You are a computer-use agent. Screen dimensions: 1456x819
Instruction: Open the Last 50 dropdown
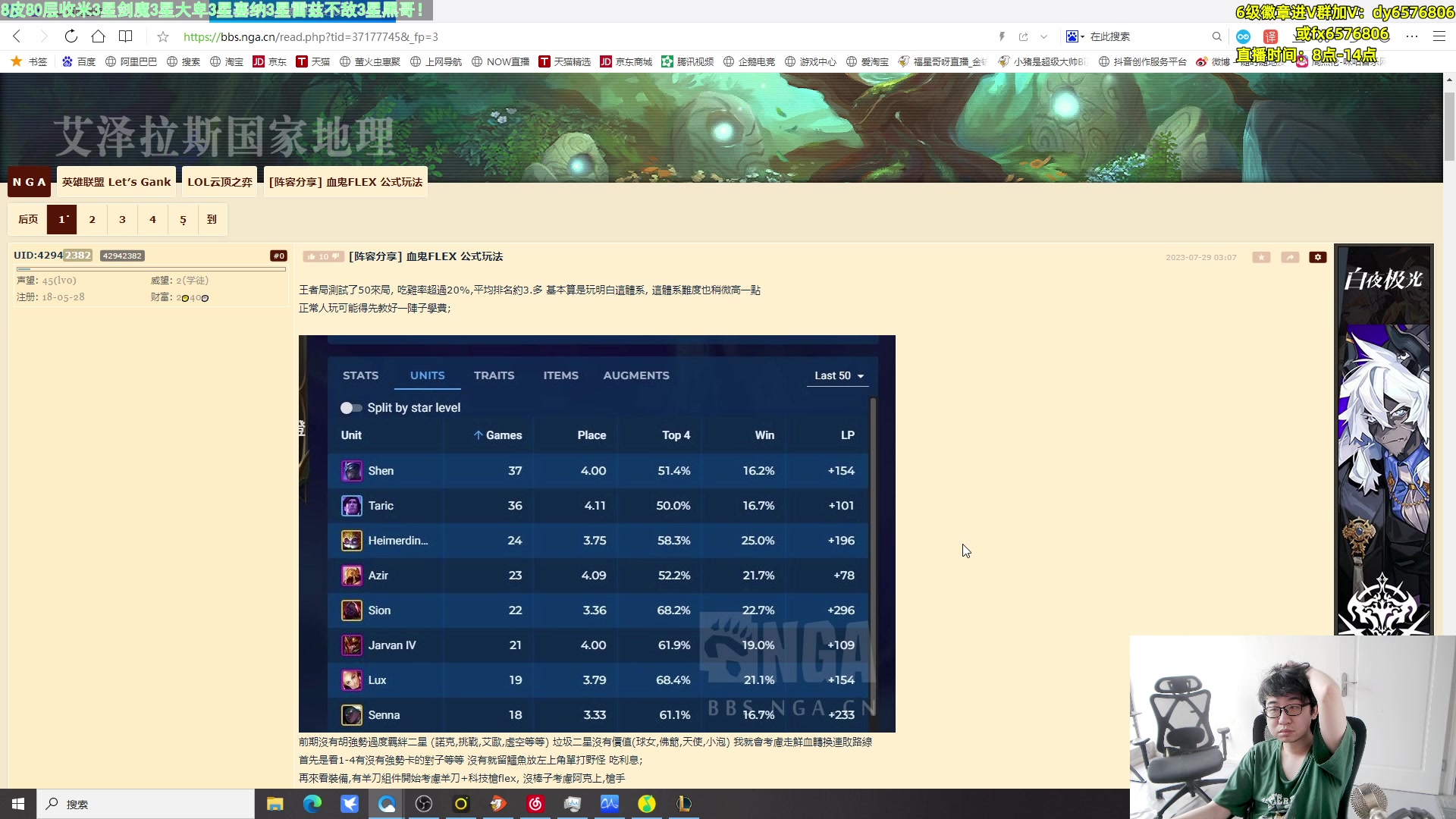[838, 375]
